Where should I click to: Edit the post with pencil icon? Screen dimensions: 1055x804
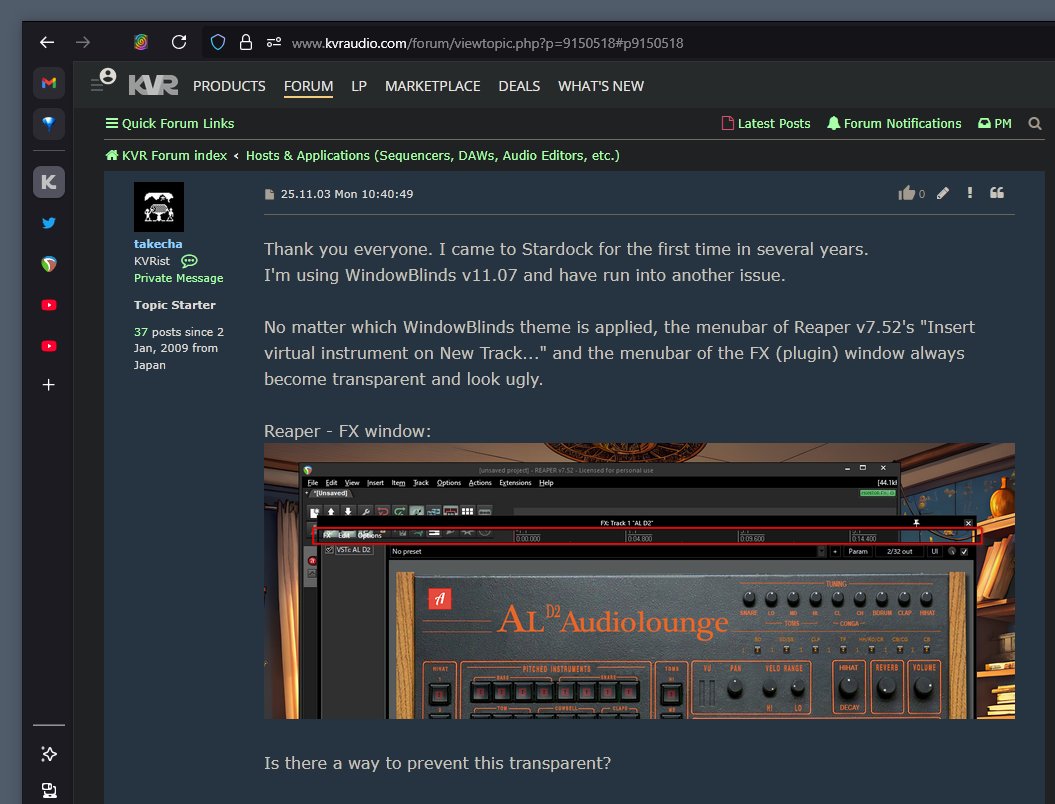(943, 193)
